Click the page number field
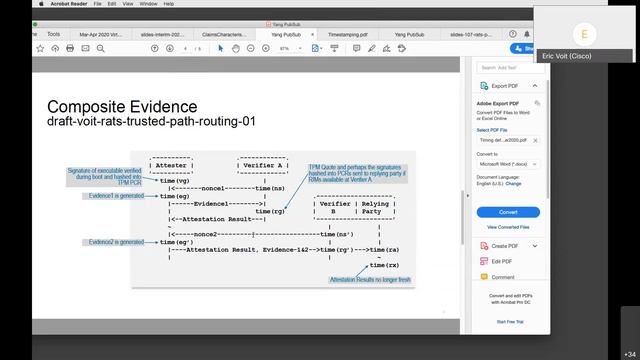The width and height of the screenshot is (640, 360). 186,49
